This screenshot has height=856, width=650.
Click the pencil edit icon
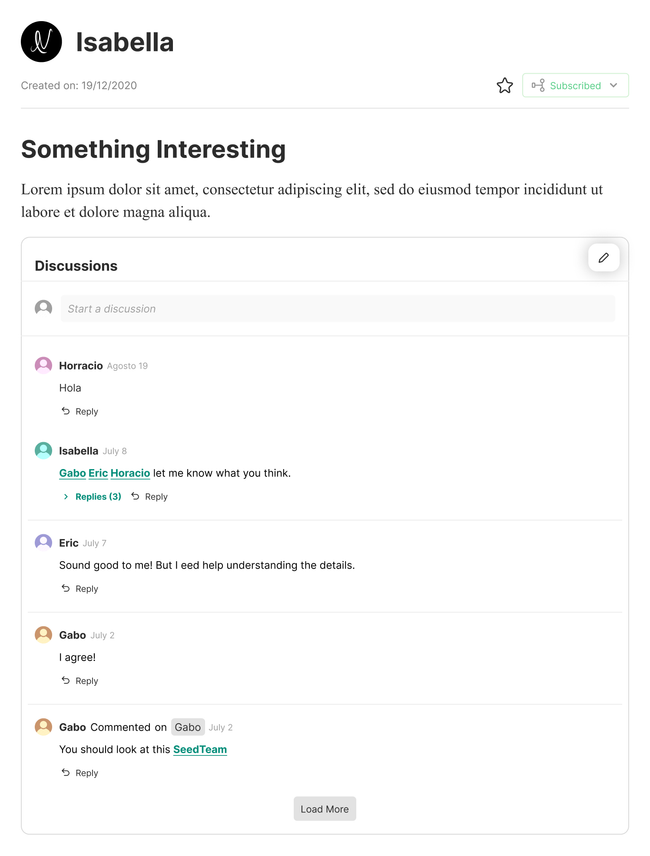pos(604,258)
